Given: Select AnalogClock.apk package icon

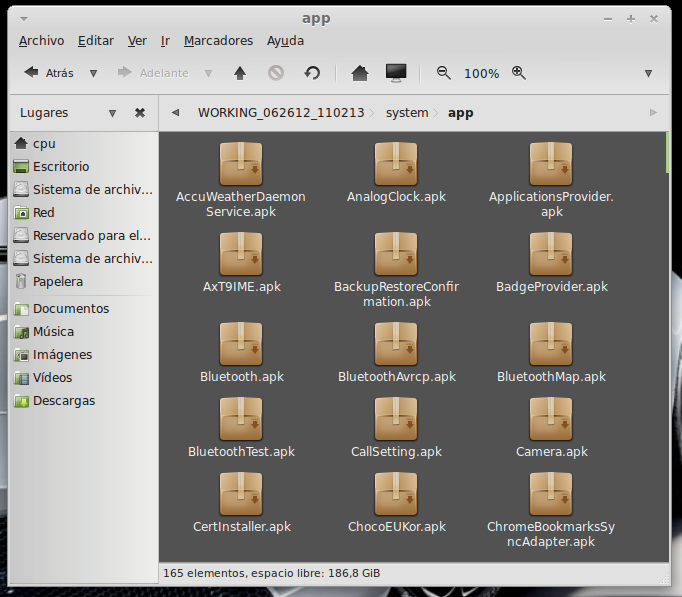Looking at the screenshot, I should (396, 164).
